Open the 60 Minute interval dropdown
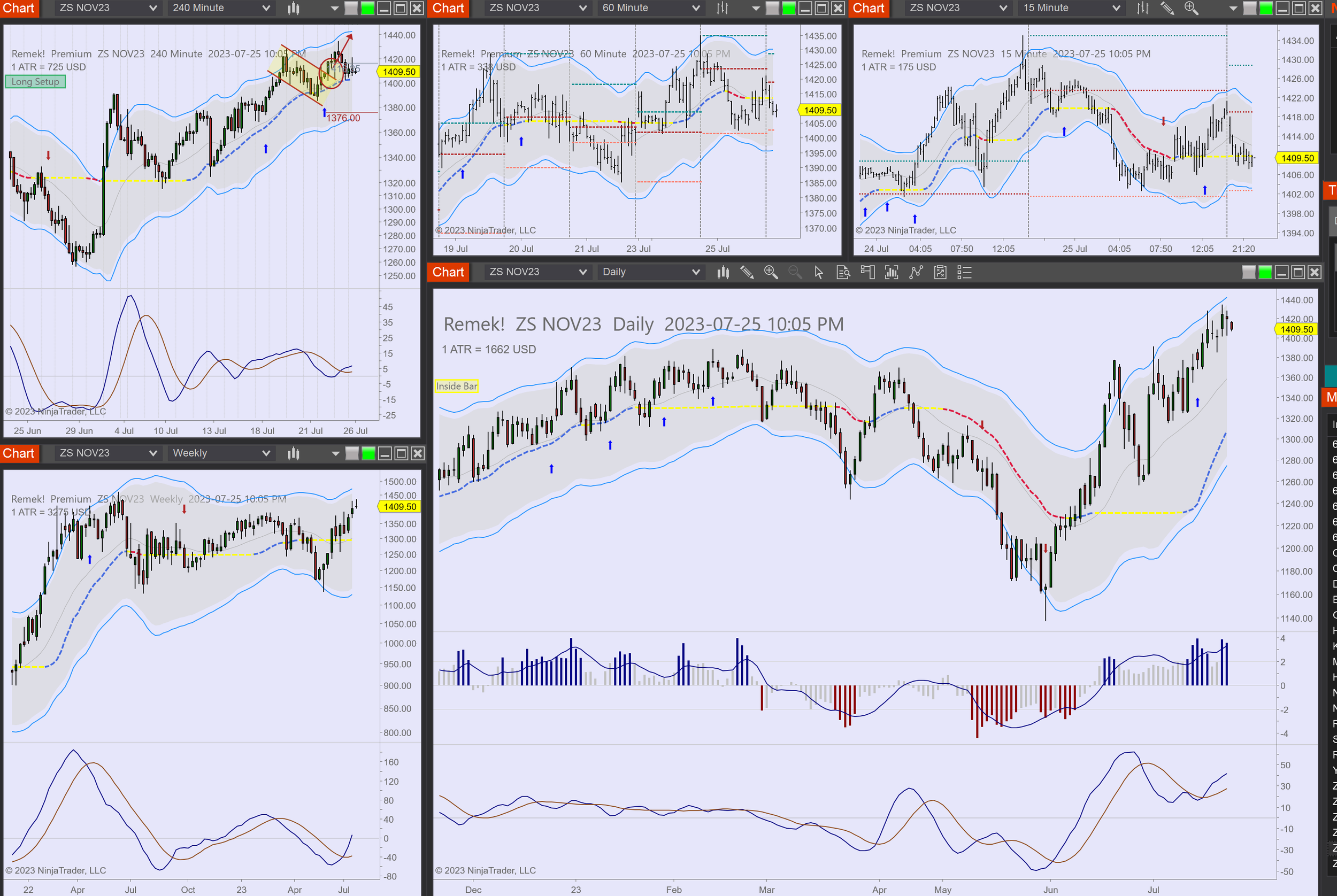The image size is (1337, 896). pyautogui.click(x=650, y=8)
